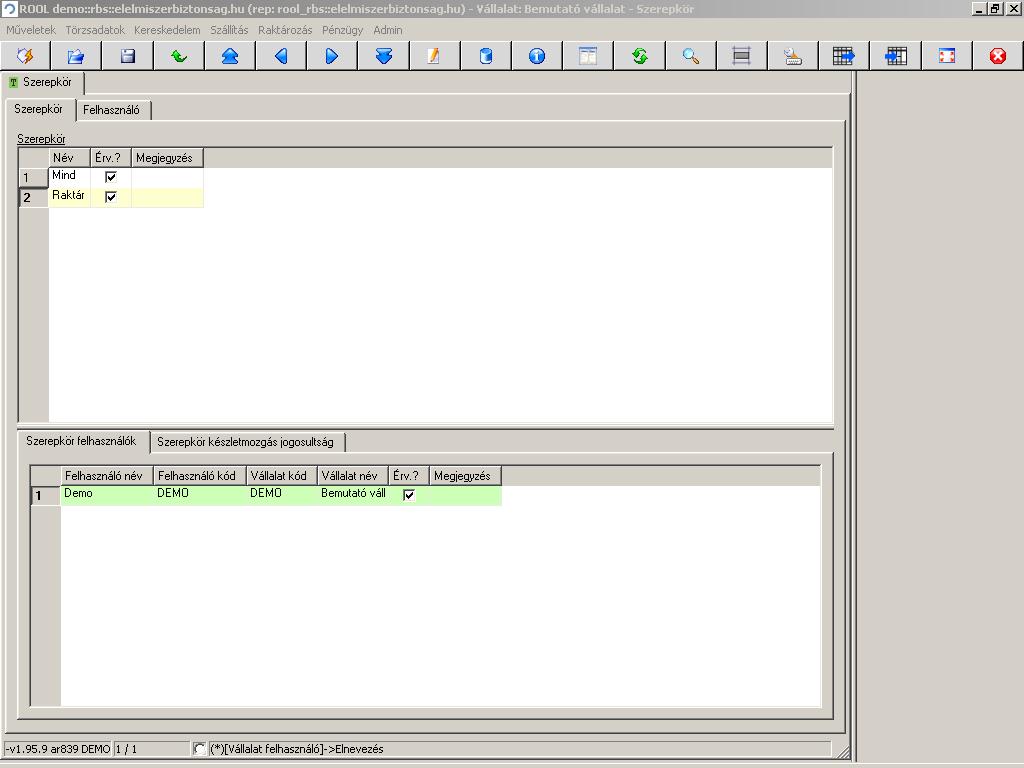
Task: Open the Törzsadatok menu
Action: [x=95, y=30]
